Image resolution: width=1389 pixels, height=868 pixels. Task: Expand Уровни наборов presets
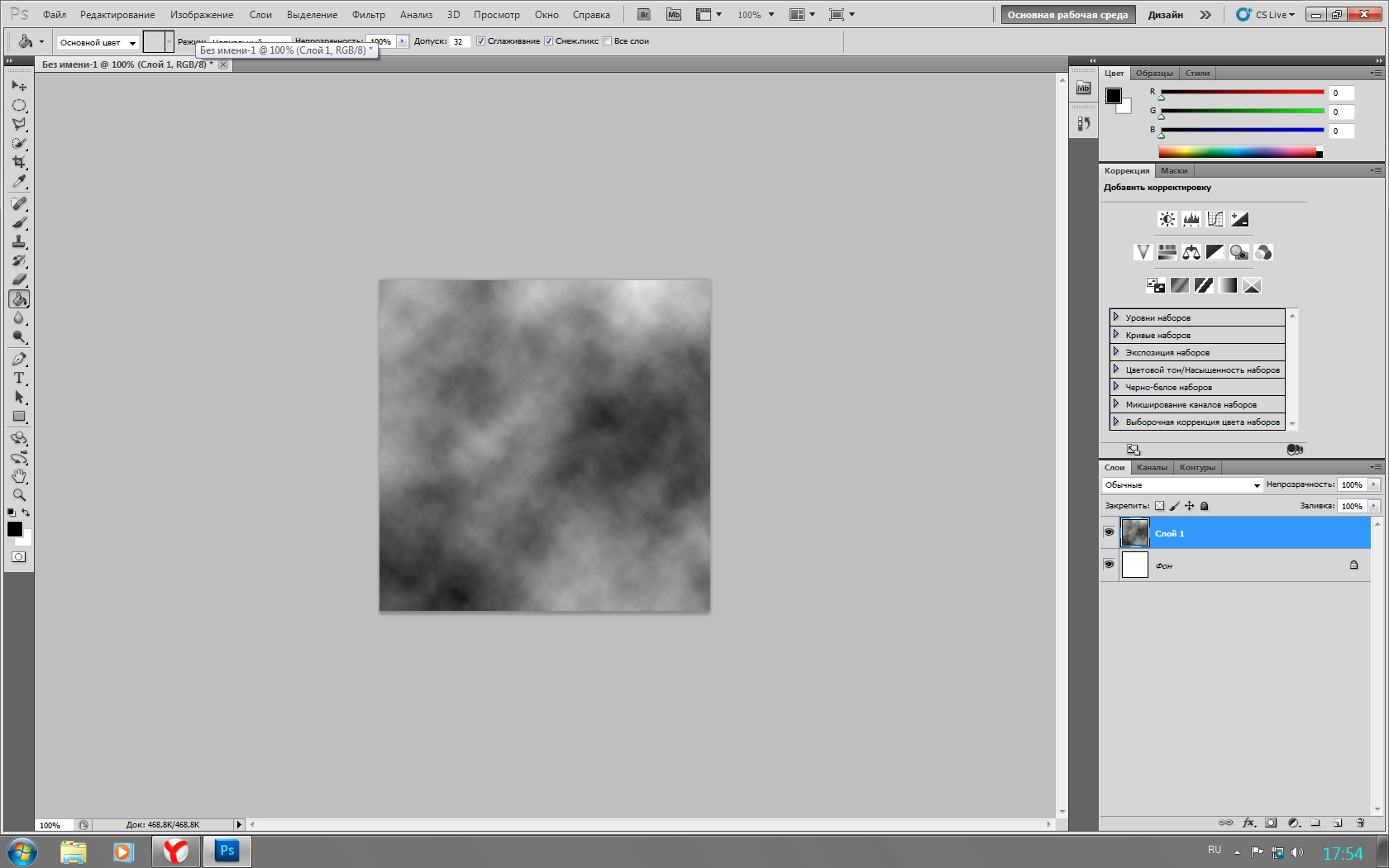pos(1115,317)
